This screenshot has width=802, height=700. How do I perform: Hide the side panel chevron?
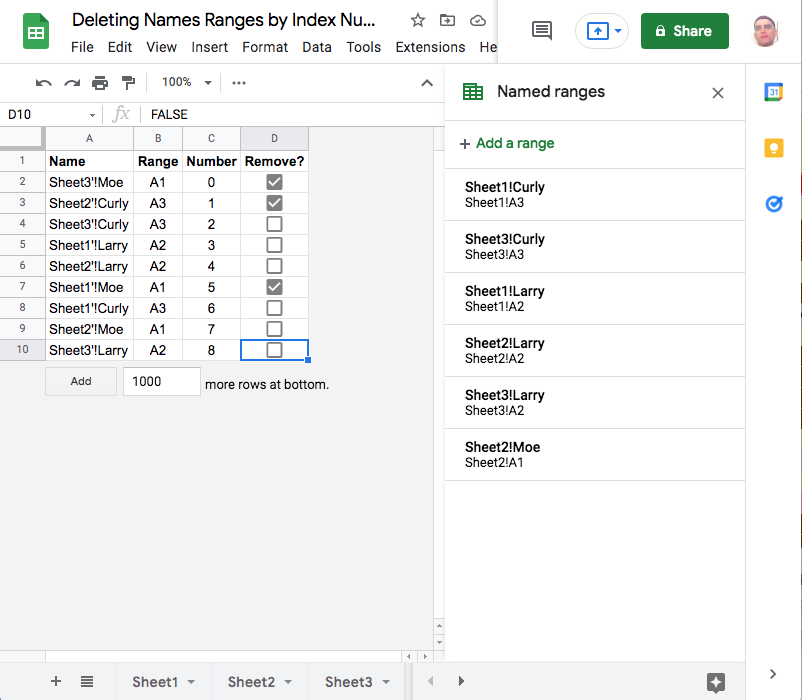pos(773,674)
